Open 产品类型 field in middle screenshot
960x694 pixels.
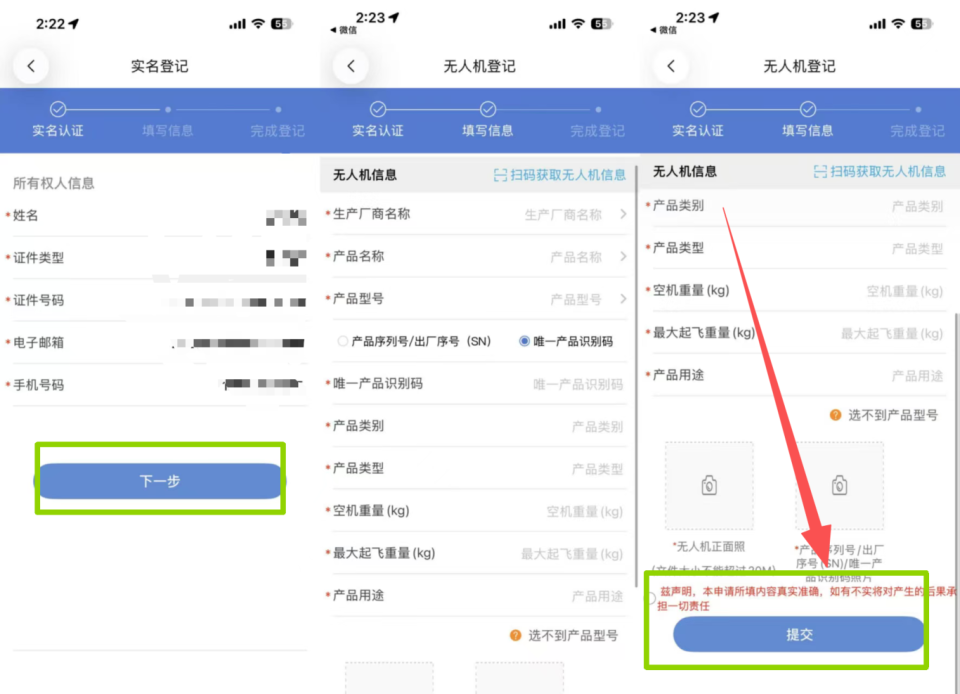coord(478,468)
